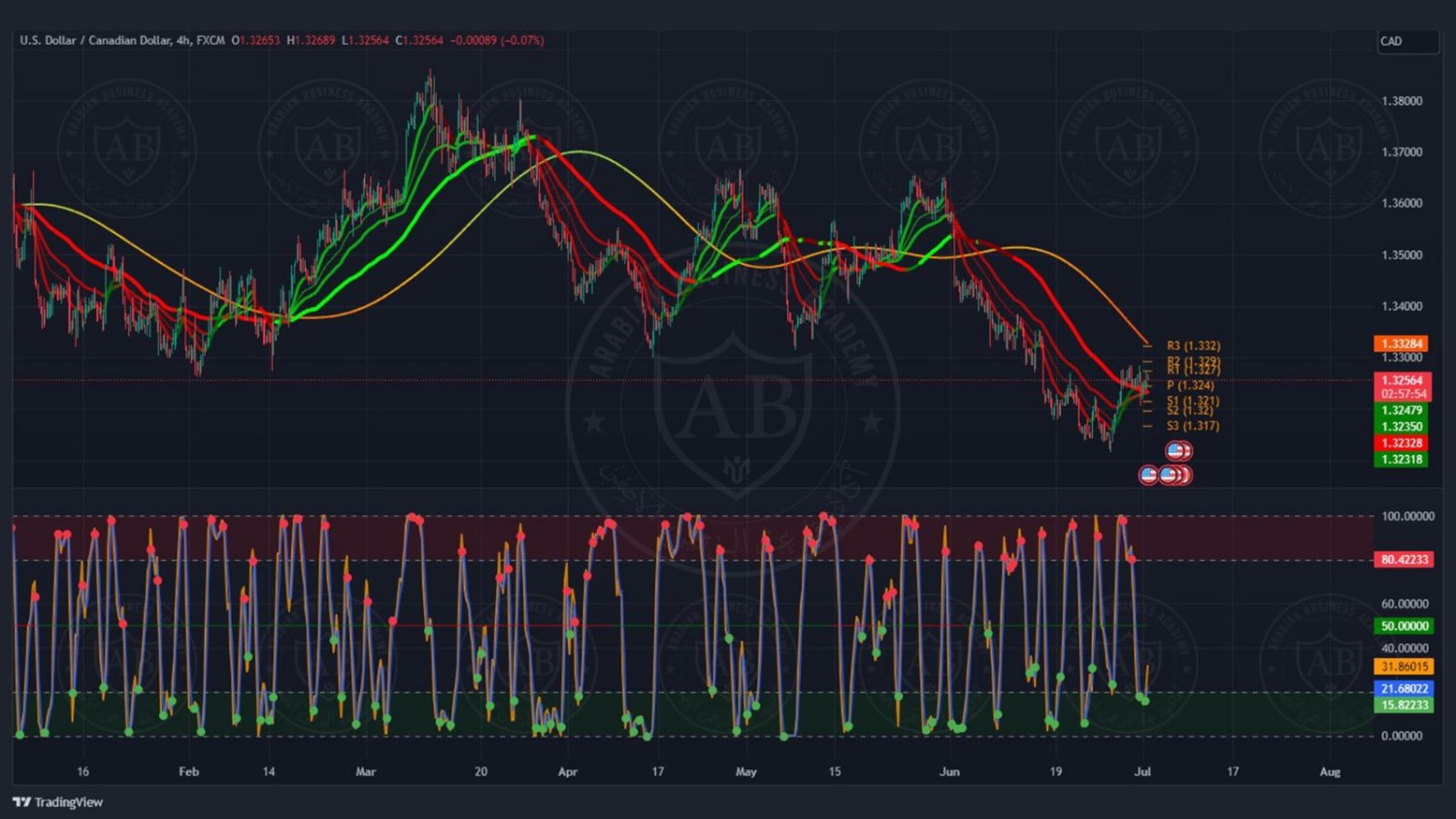Click the Mar label on time axis

365,771
